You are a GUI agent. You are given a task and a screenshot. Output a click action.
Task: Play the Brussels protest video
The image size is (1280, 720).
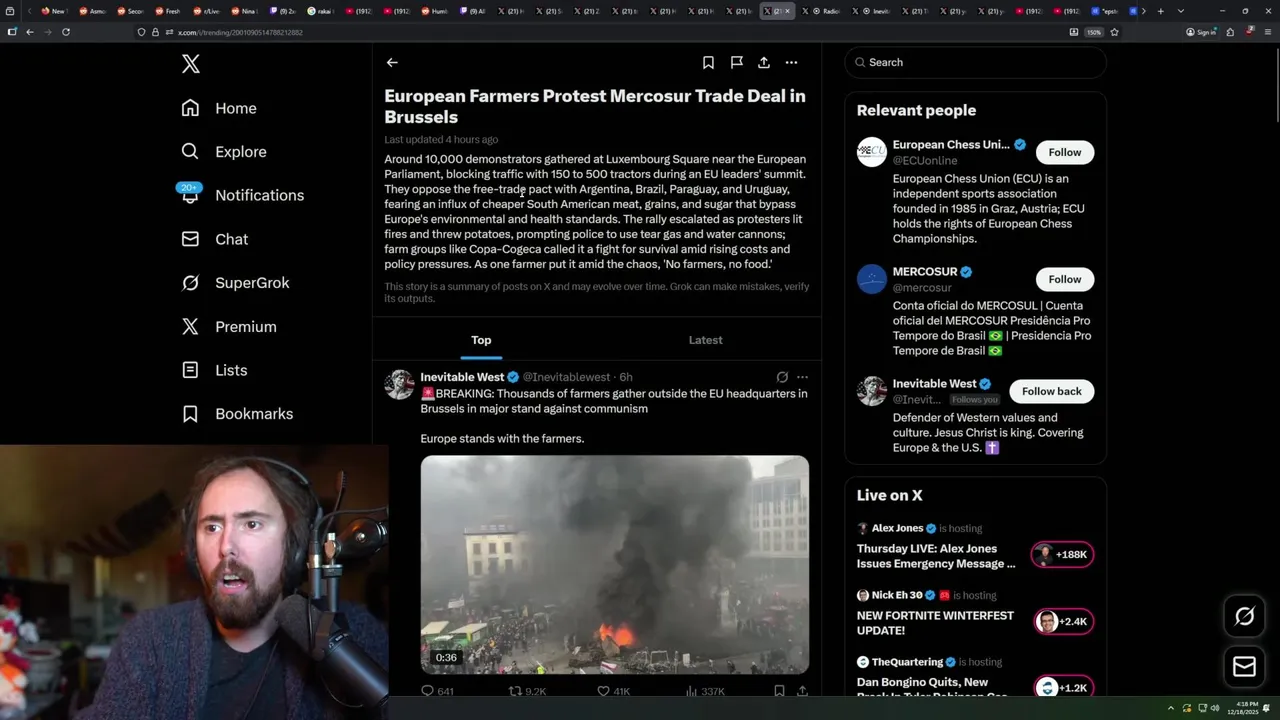point(614,565)
